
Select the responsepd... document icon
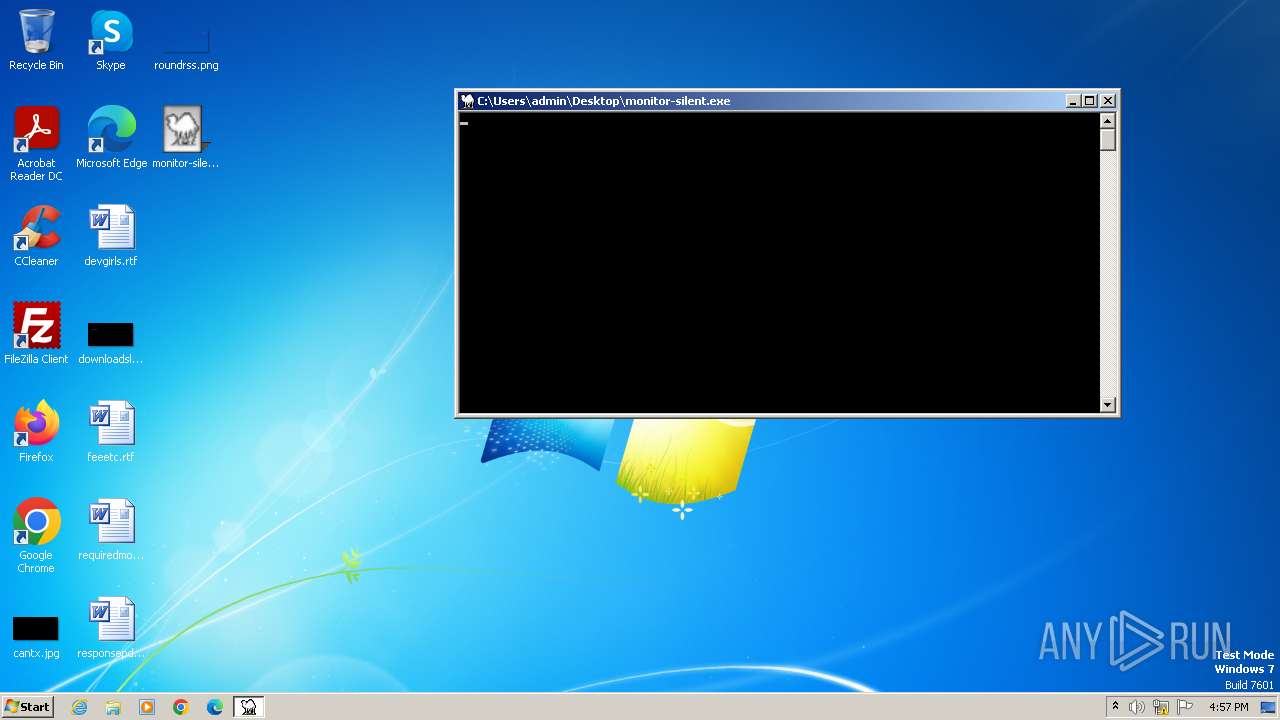[111, 628]
